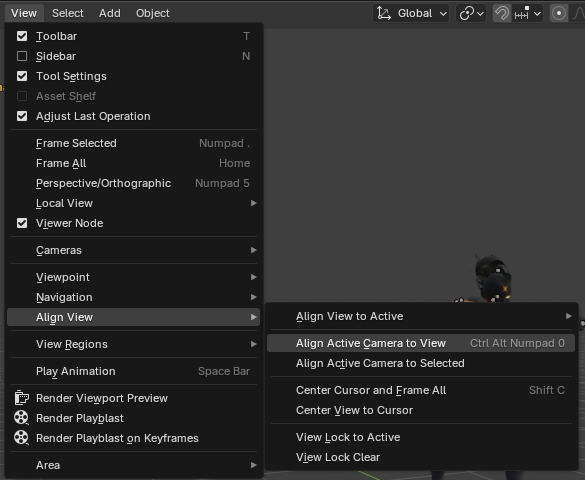Open the Object menu

[x=153, y=13]
